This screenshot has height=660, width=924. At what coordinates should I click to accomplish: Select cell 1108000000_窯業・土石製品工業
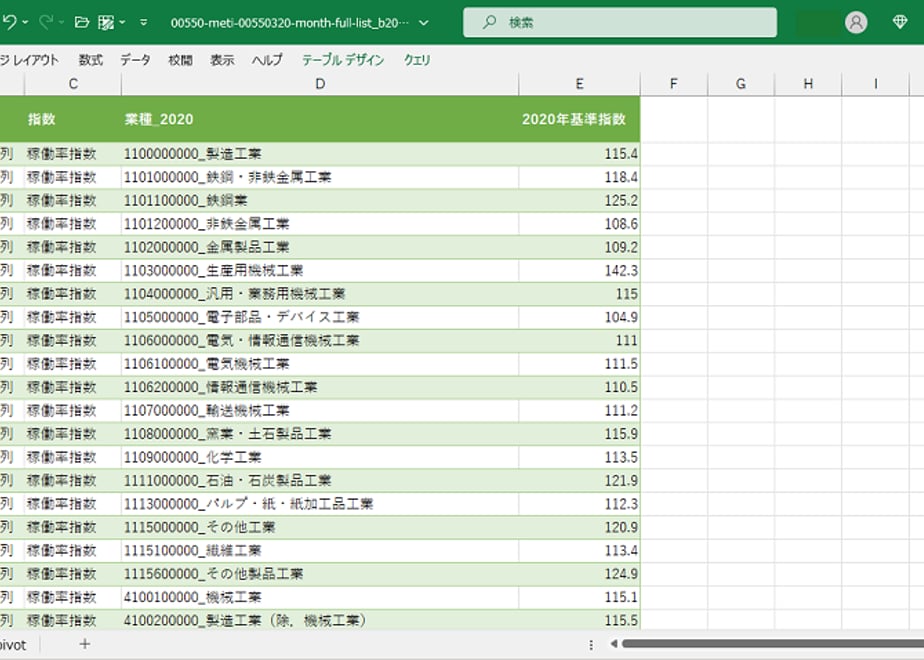pos(320,434)
